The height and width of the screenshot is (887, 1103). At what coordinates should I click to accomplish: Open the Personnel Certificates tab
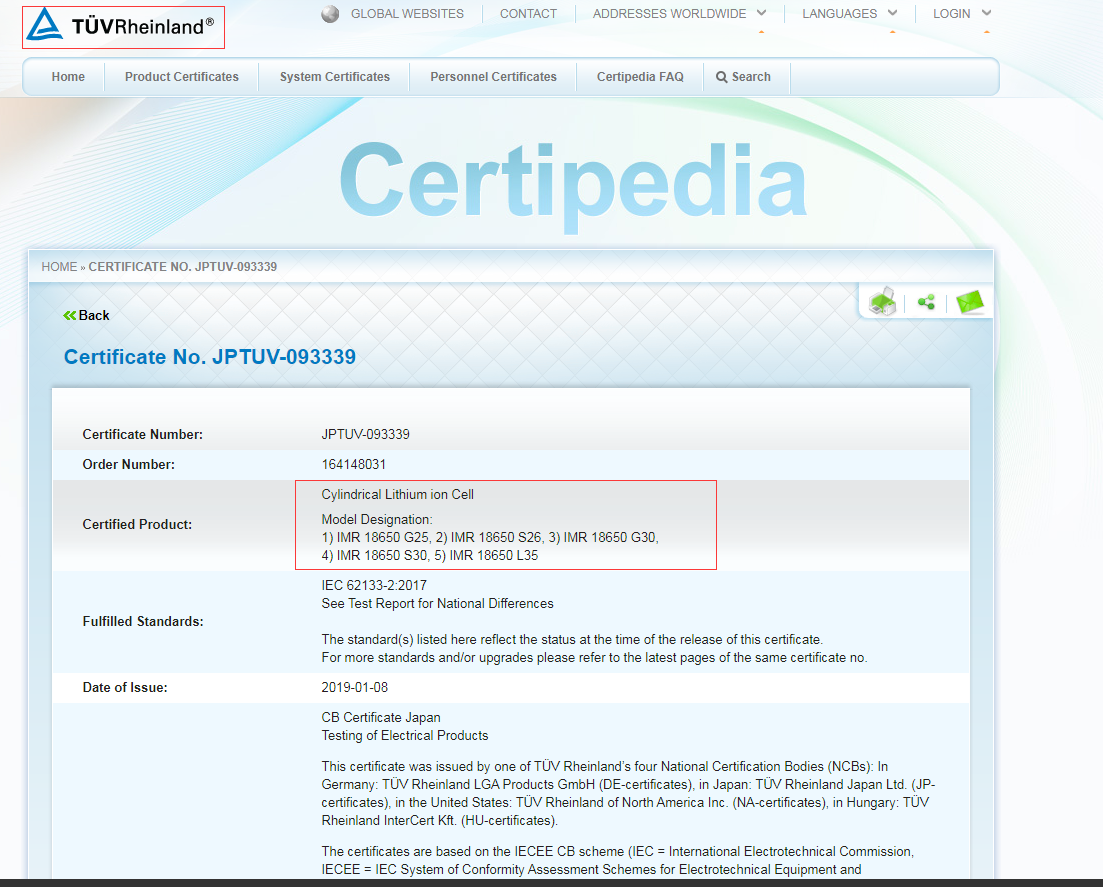pyautogui.click(x=493, y=77)
